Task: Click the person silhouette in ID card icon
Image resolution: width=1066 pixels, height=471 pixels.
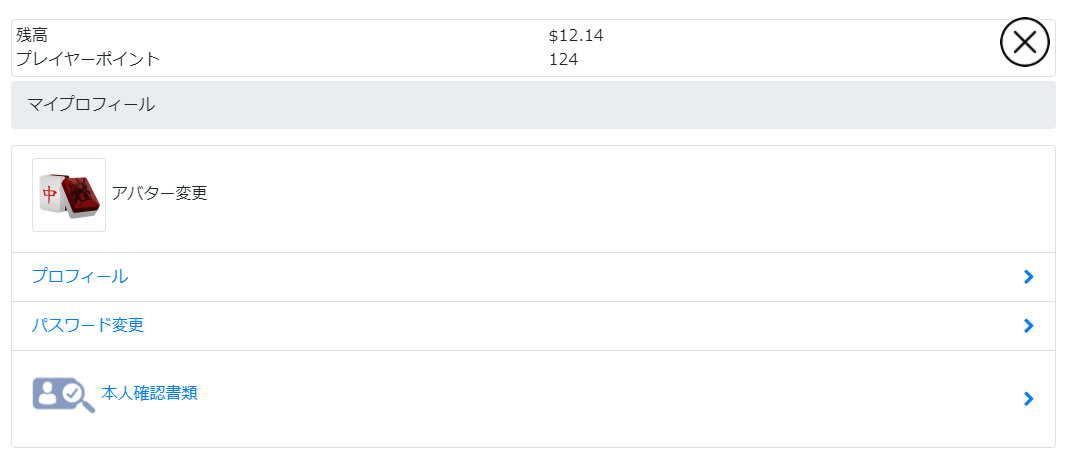Action: click(47, 391)
